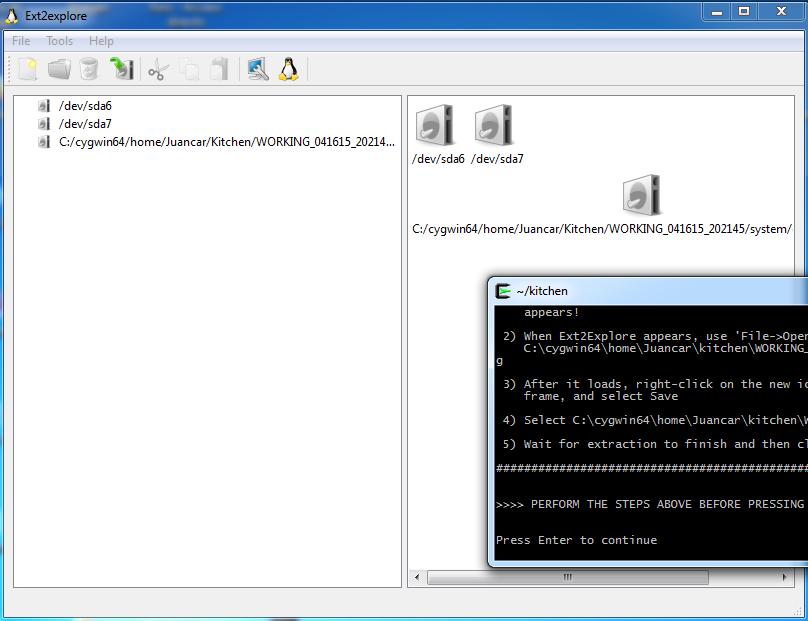Click 'Press Enter to continue' in terminal
Image resolution: width=808 pixels, height=621 pixels.
coord(576,540)
